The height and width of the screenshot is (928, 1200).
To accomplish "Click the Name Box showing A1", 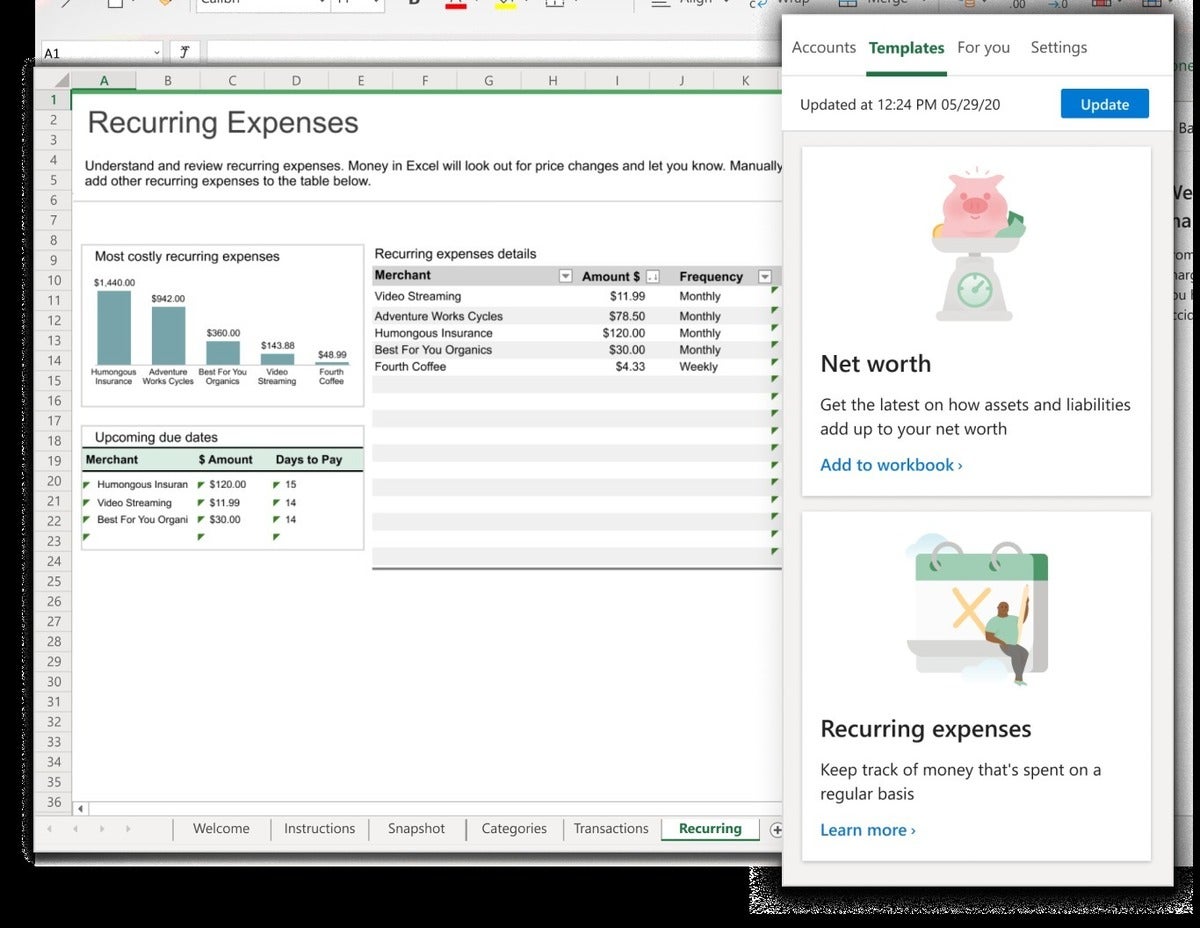I will pos(101,53).
